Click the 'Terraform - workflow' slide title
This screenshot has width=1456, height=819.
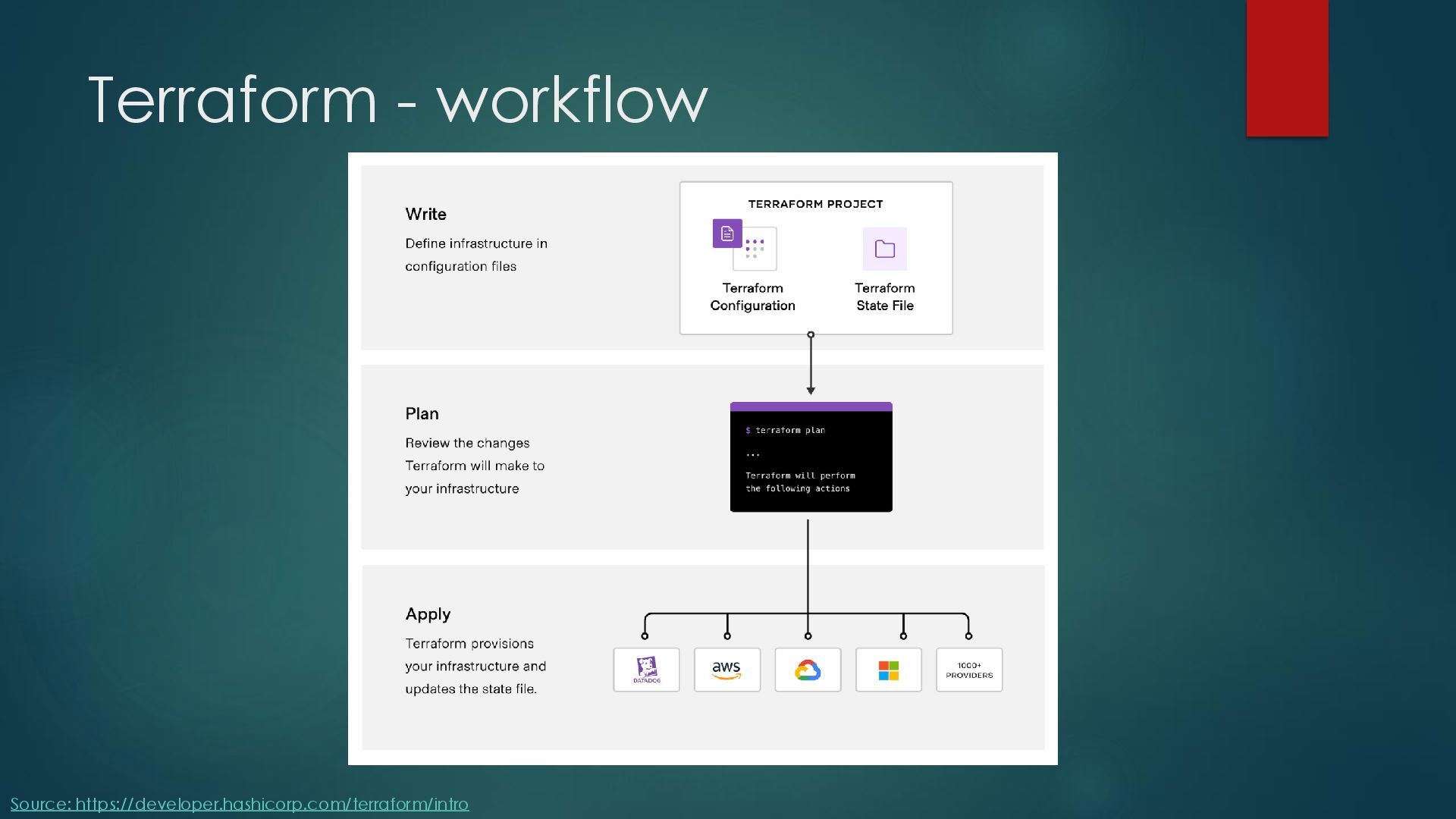point(398,99)
